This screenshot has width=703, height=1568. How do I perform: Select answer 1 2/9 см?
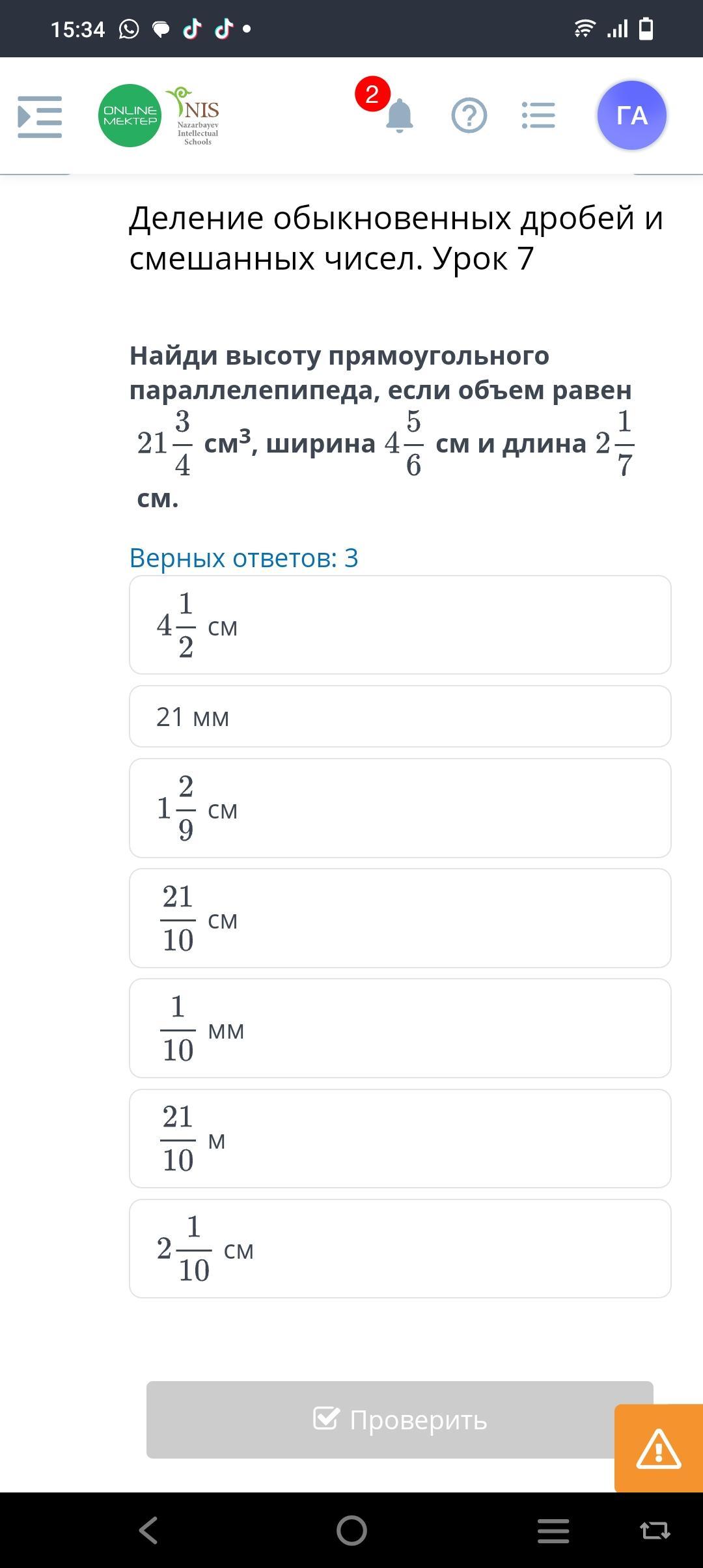[400, 808]
